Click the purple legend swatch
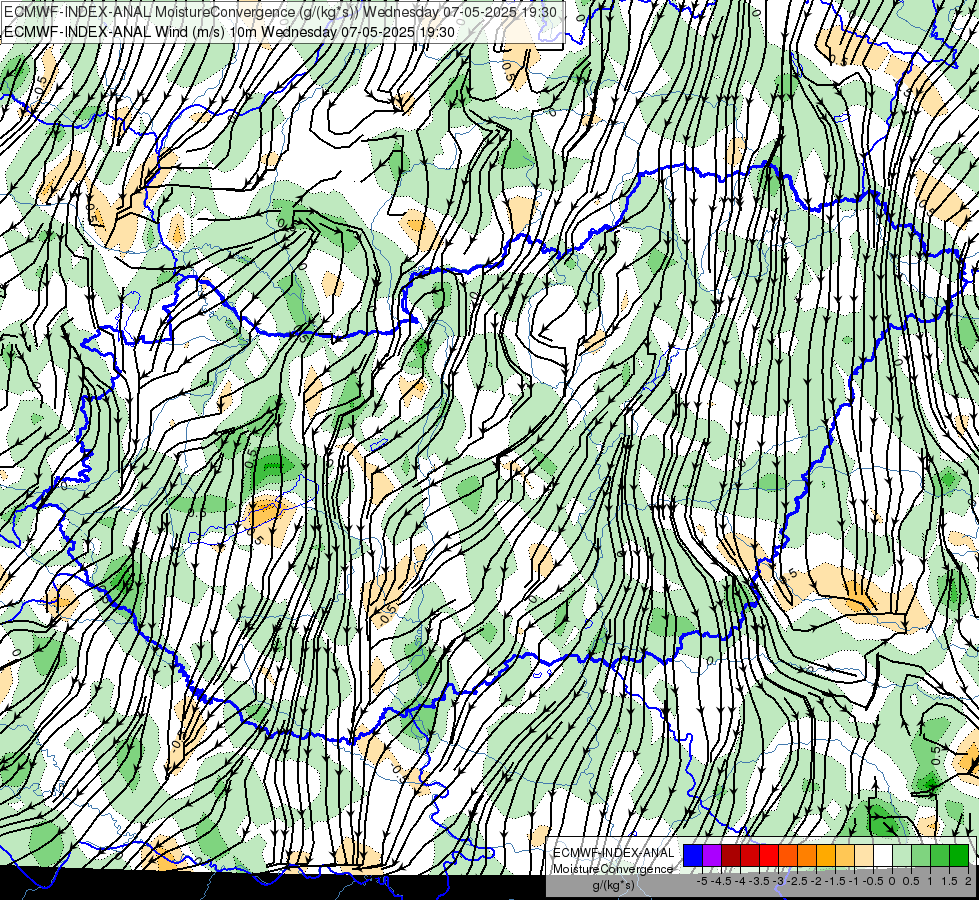The image size is (979, 900). [x=712, y=856]
